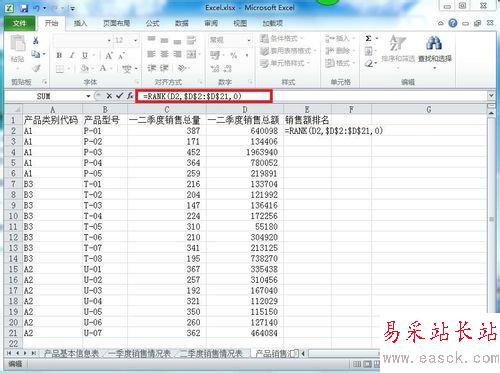Click the phonetic guide 变 icon
The width and height of the screenshot is (500, 373).
pos(127,69)
